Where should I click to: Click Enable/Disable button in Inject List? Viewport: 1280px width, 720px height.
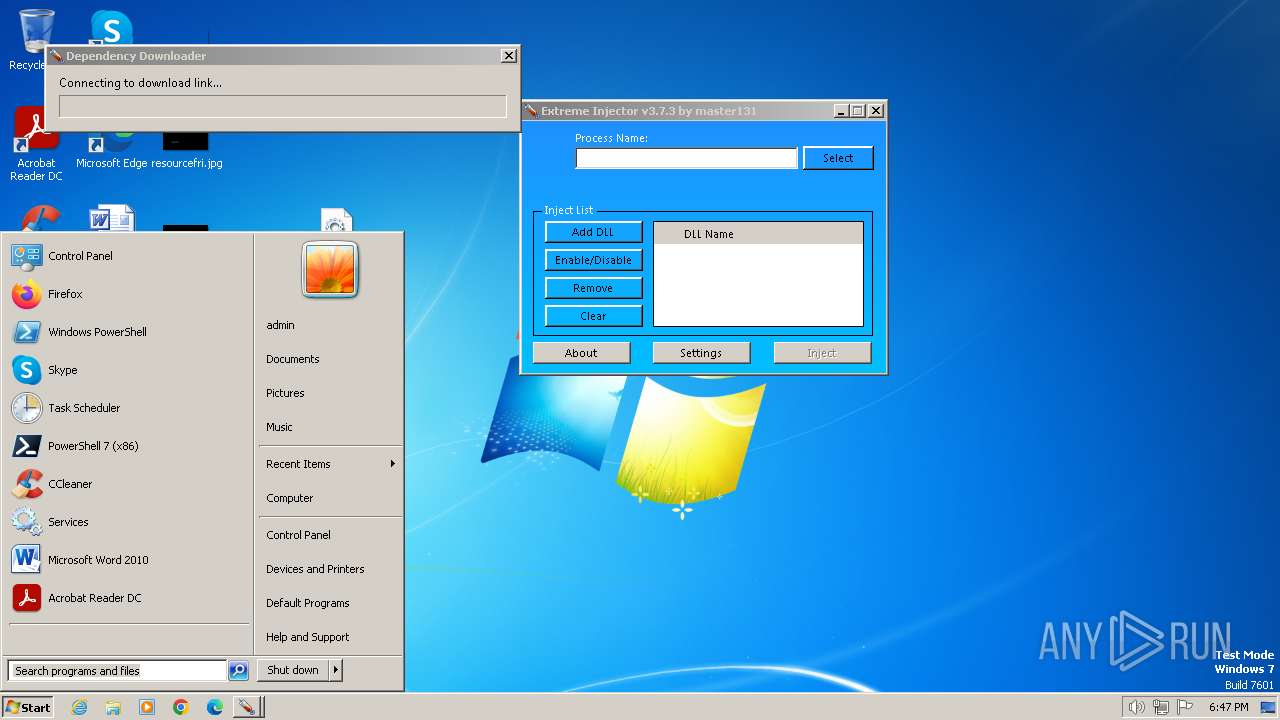(x=593, y=260)
